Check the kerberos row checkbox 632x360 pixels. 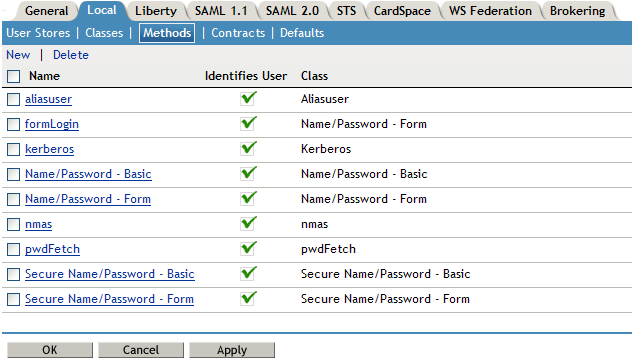(13, 149)
